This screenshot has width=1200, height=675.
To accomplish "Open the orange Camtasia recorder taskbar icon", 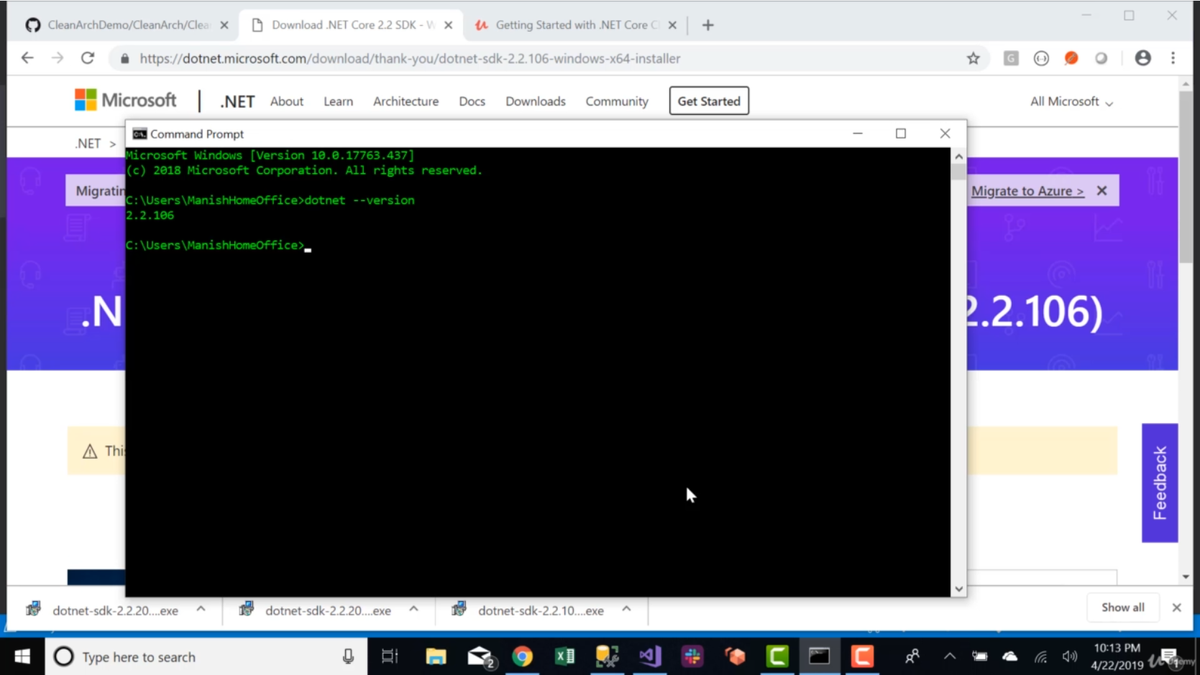I will click(x=862, y=657).
